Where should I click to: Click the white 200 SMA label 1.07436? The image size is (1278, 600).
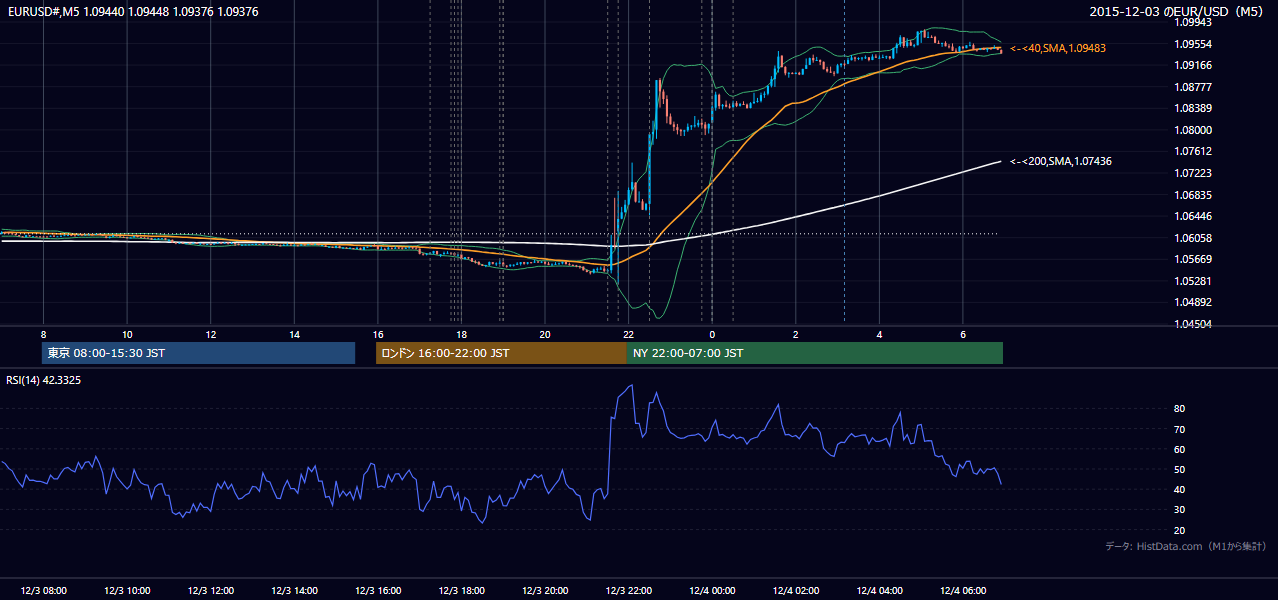[1061, 161]
